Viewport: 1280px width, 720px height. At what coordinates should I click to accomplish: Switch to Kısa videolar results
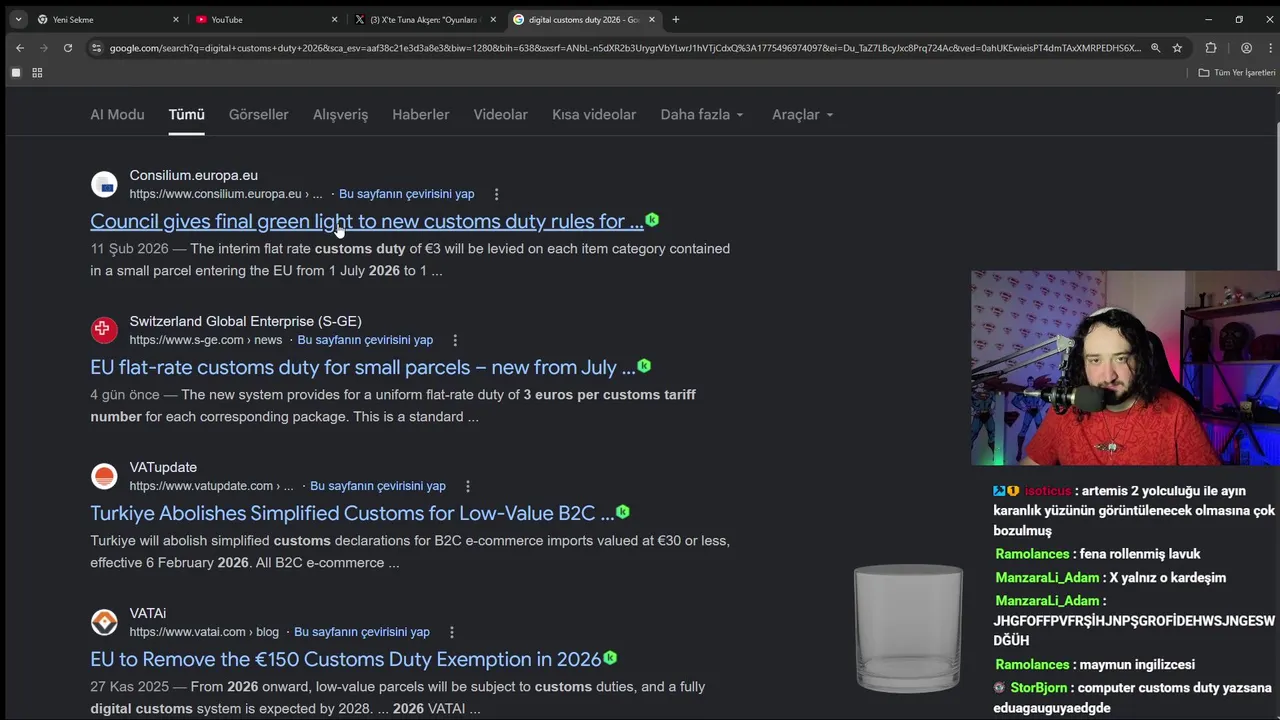point(594,115)
